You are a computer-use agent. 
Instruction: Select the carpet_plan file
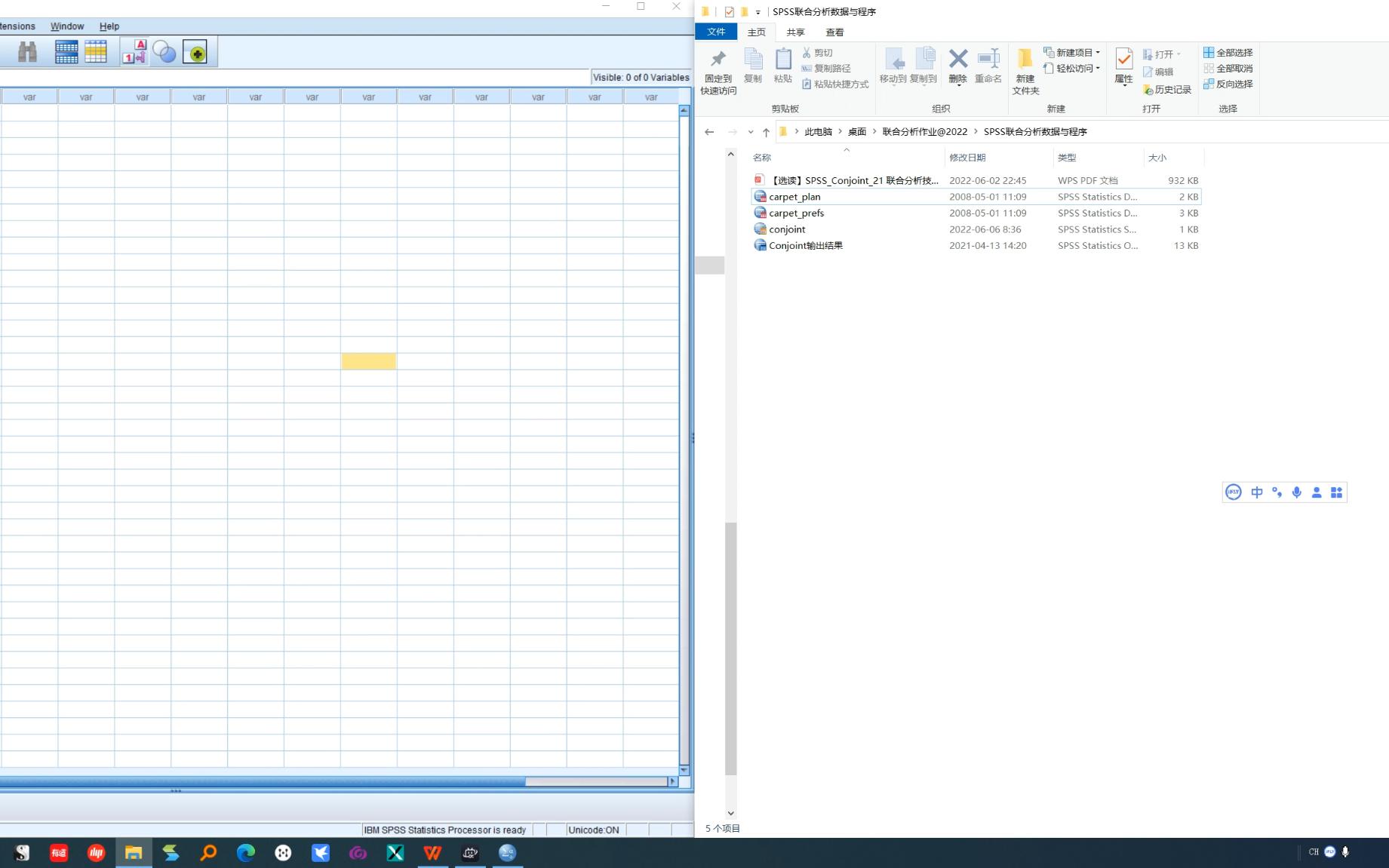coord(976,197)
